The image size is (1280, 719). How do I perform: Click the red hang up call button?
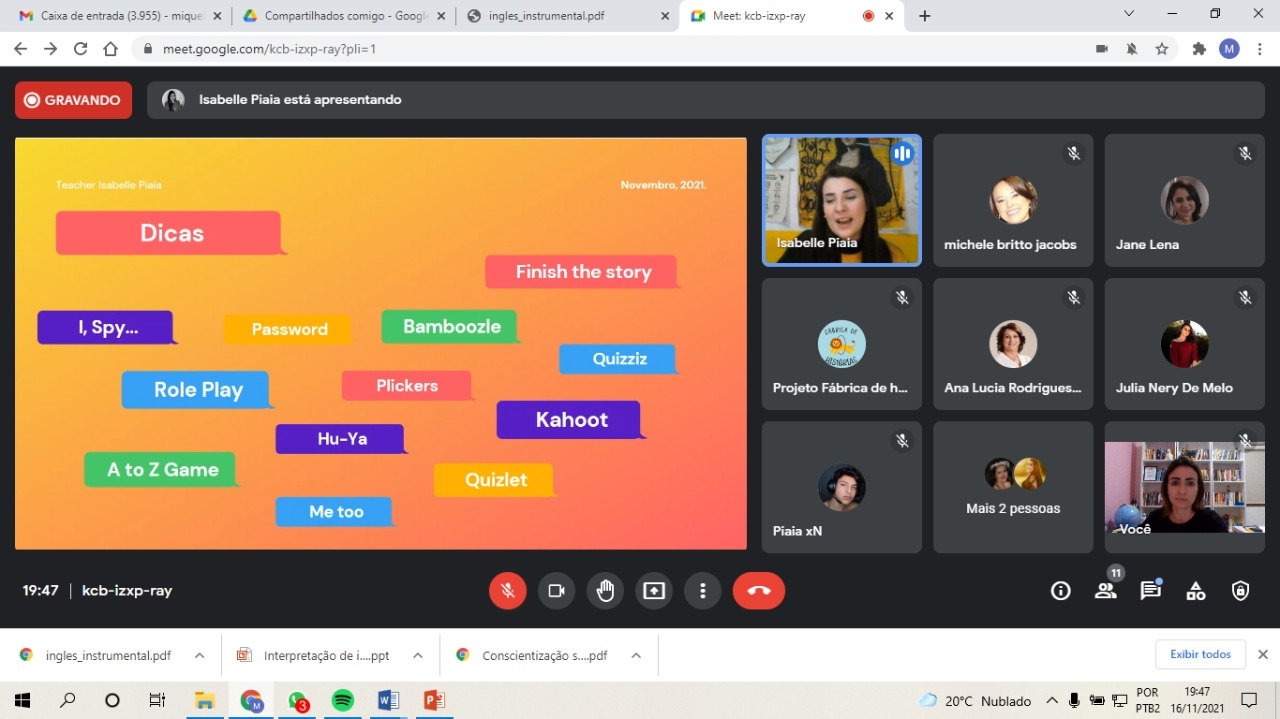758,591
